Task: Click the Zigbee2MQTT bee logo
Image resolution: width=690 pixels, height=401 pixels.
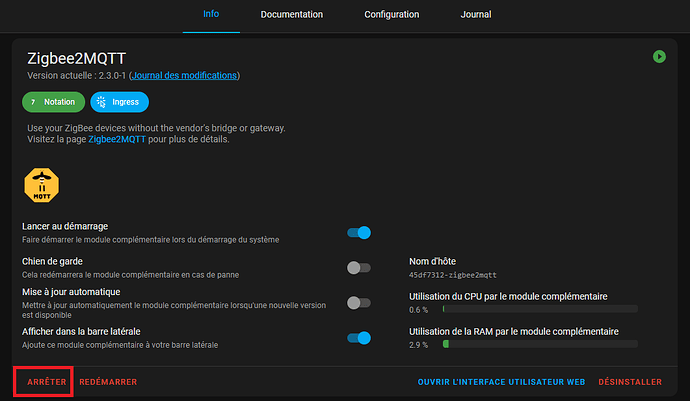Action: (x=42, y=185)
